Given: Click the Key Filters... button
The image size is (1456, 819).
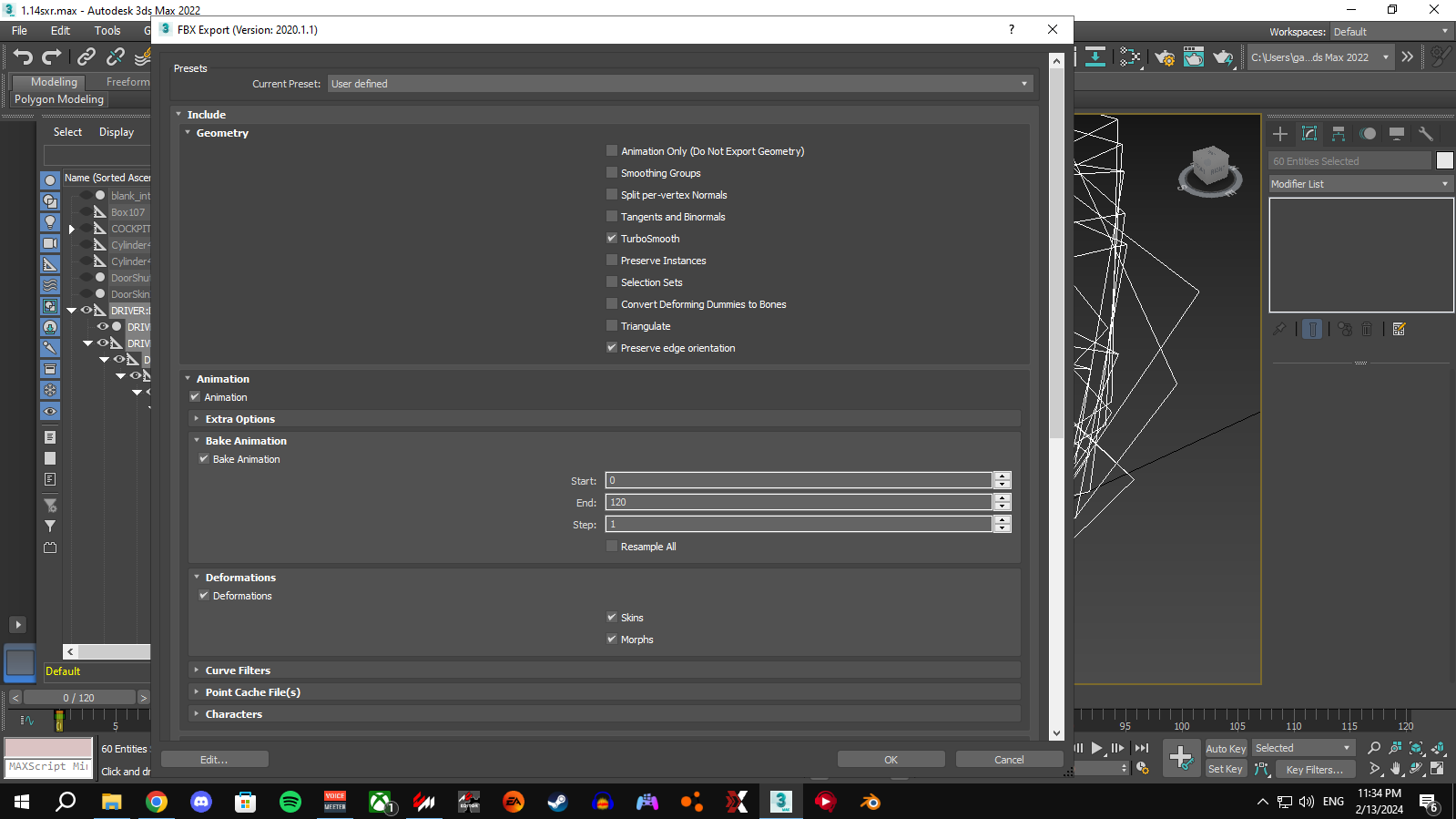Looking at the screenshot, I should click(1315, 770).
